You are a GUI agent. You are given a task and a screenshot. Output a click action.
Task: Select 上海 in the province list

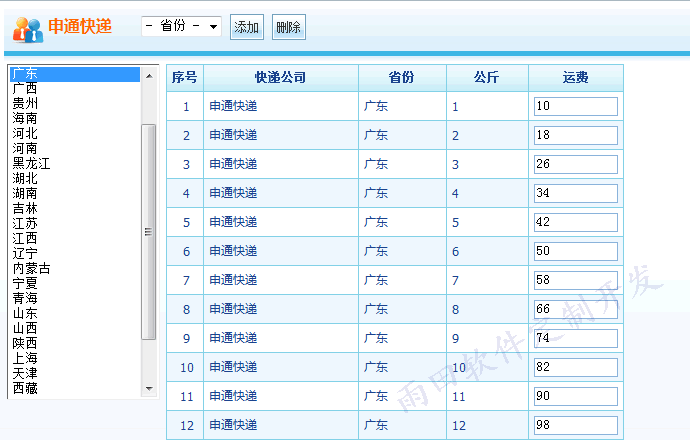click(75, 358)
